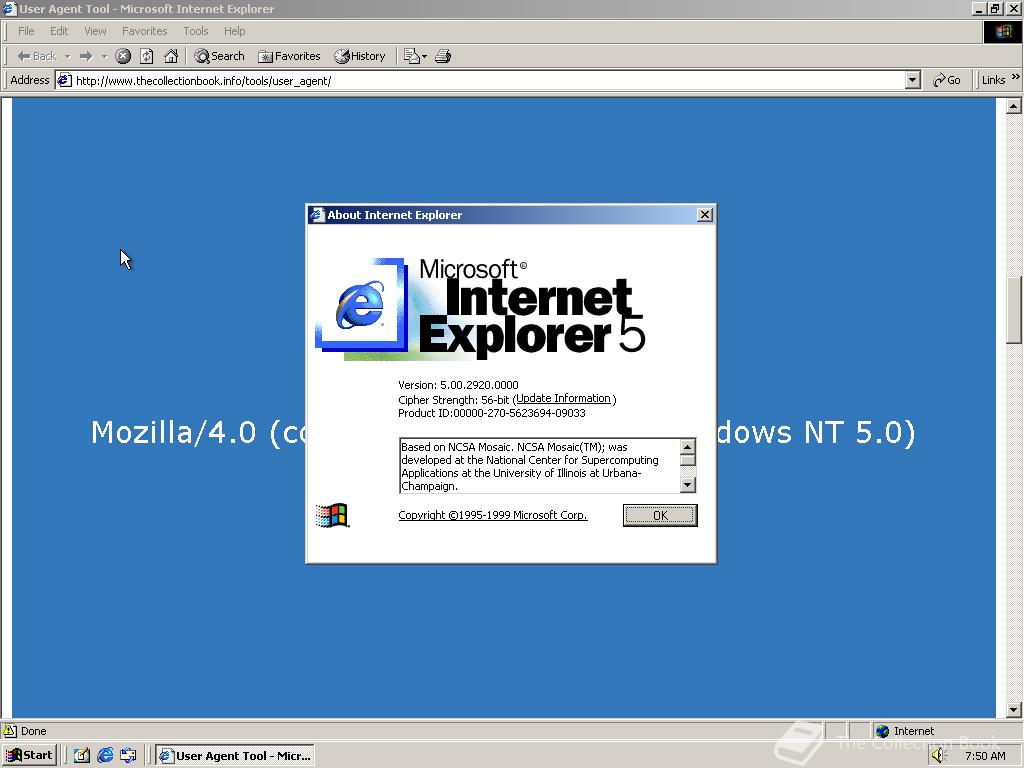Expand the Address bar dropdown list
Viewport: 1024px width, 768px height.
coord(913,81)
